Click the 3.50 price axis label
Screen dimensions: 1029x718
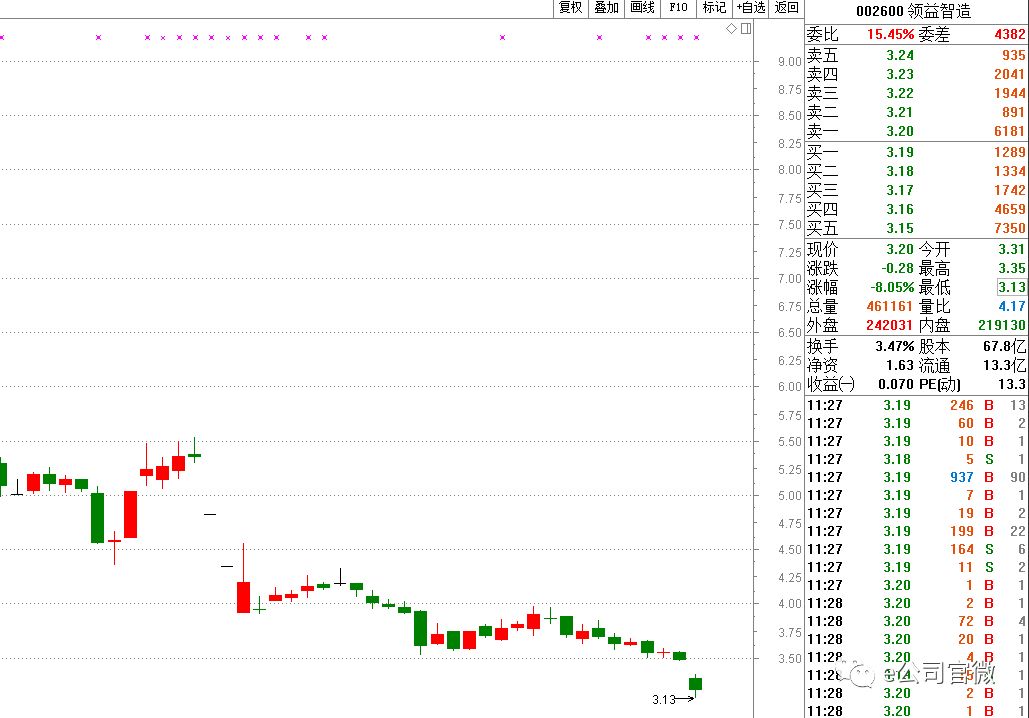(x=789, y=658)
